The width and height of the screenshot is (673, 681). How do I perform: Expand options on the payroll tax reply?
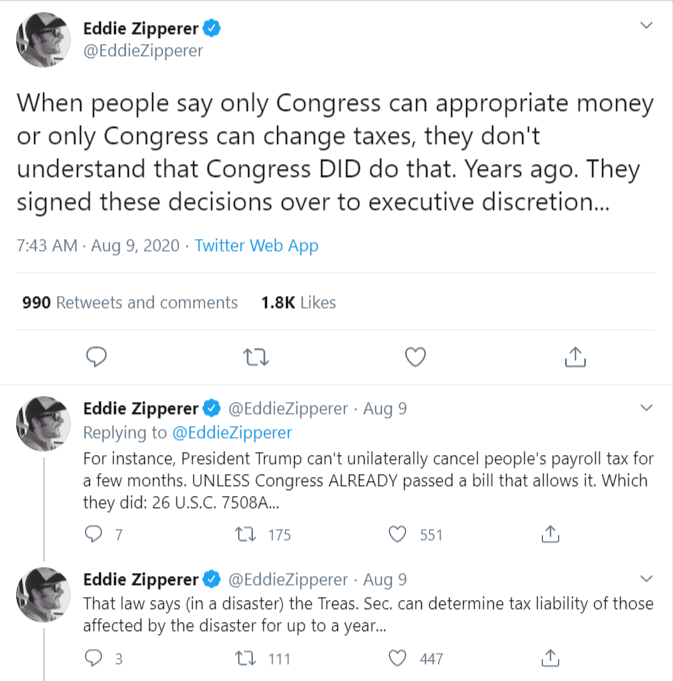click(x=646, y=408)
